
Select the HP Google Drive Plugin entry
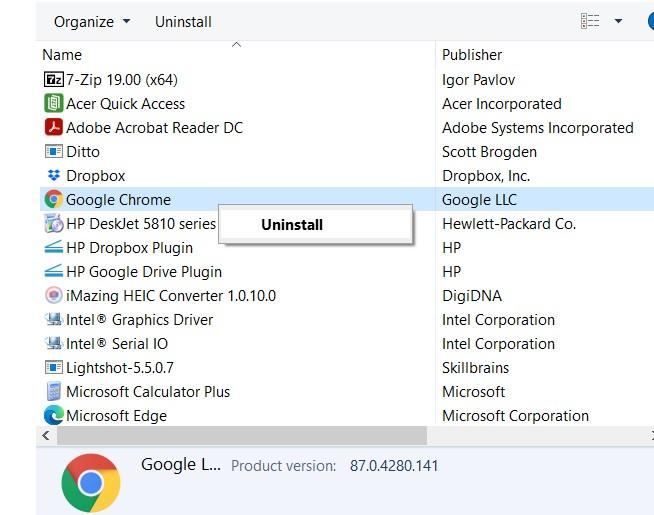coord(144,272)
